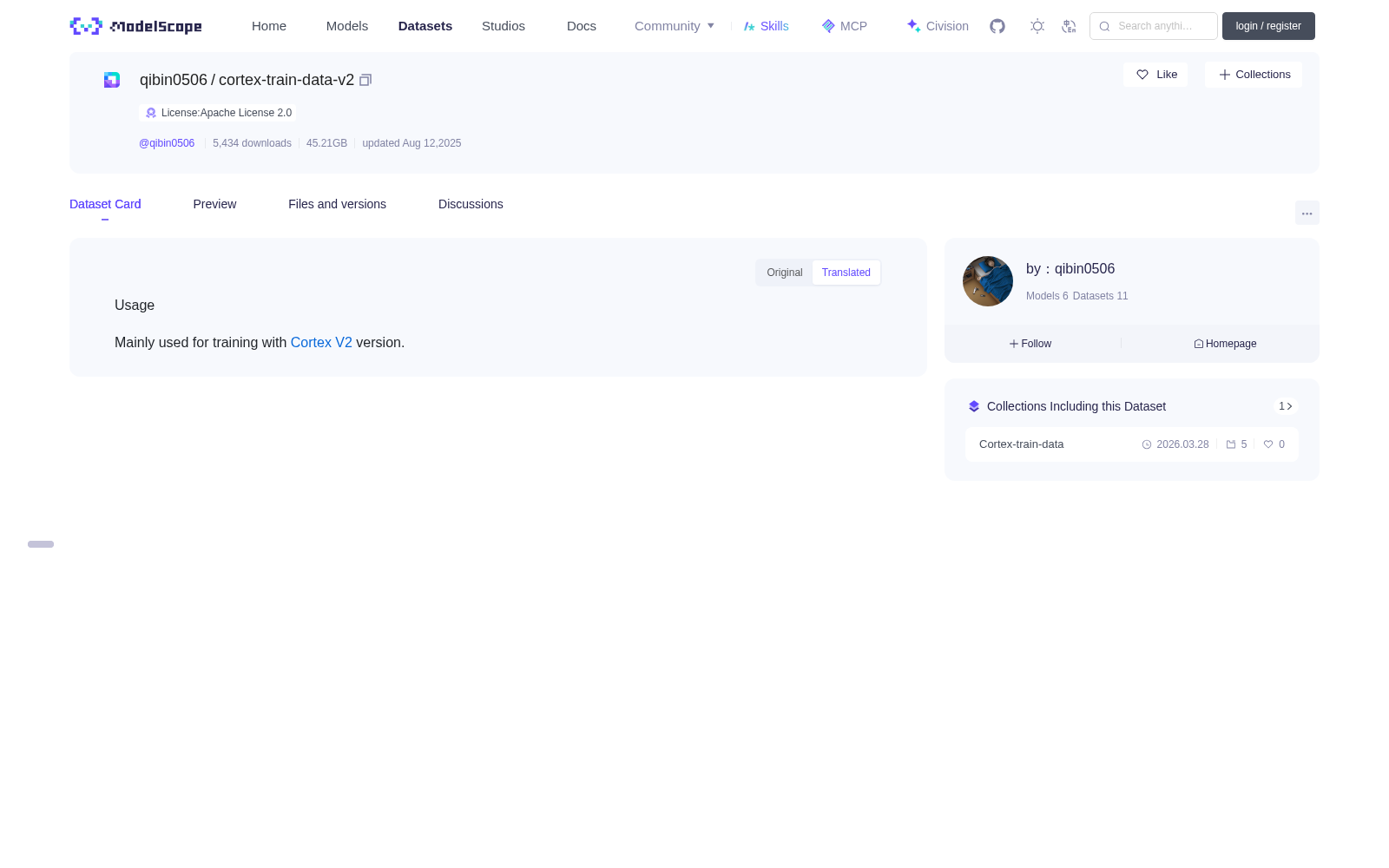Follow the author qibin0506
Image resolution: width=1389 pixels, height=868 pixels.
coord(1030,344)
